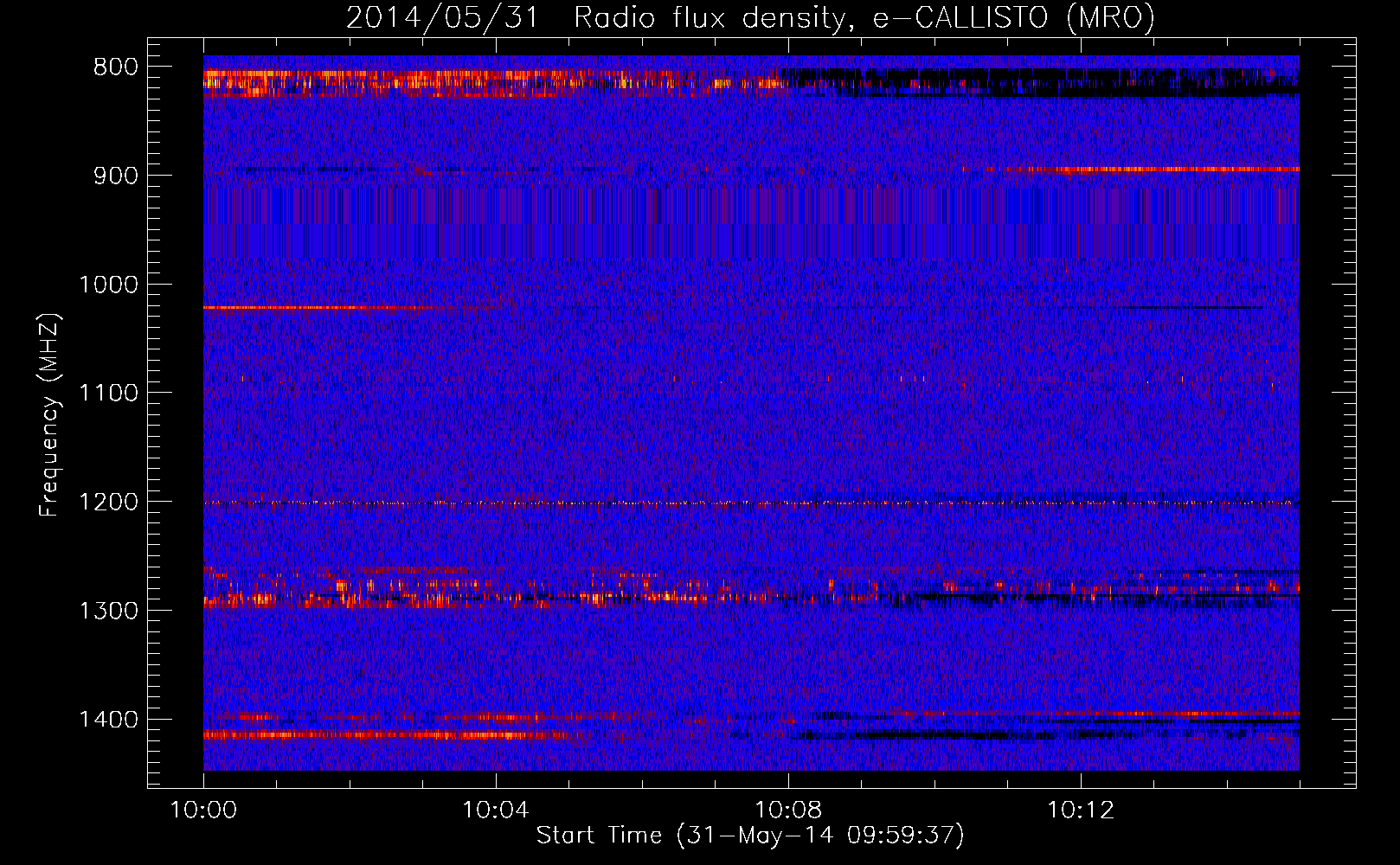Screen dimensions: 1400x865
Task: Click the 10:04 time tick label
Action: point(496,811)
